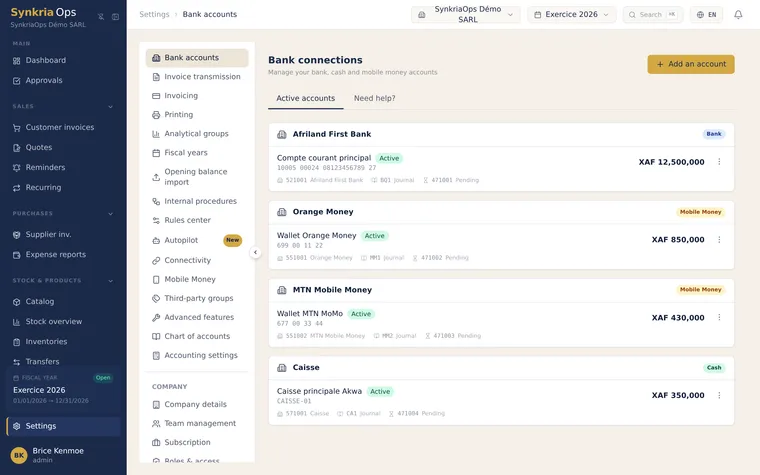Select Opening balance import
This screenshot has width=760, height=475.
coord(197,177)
